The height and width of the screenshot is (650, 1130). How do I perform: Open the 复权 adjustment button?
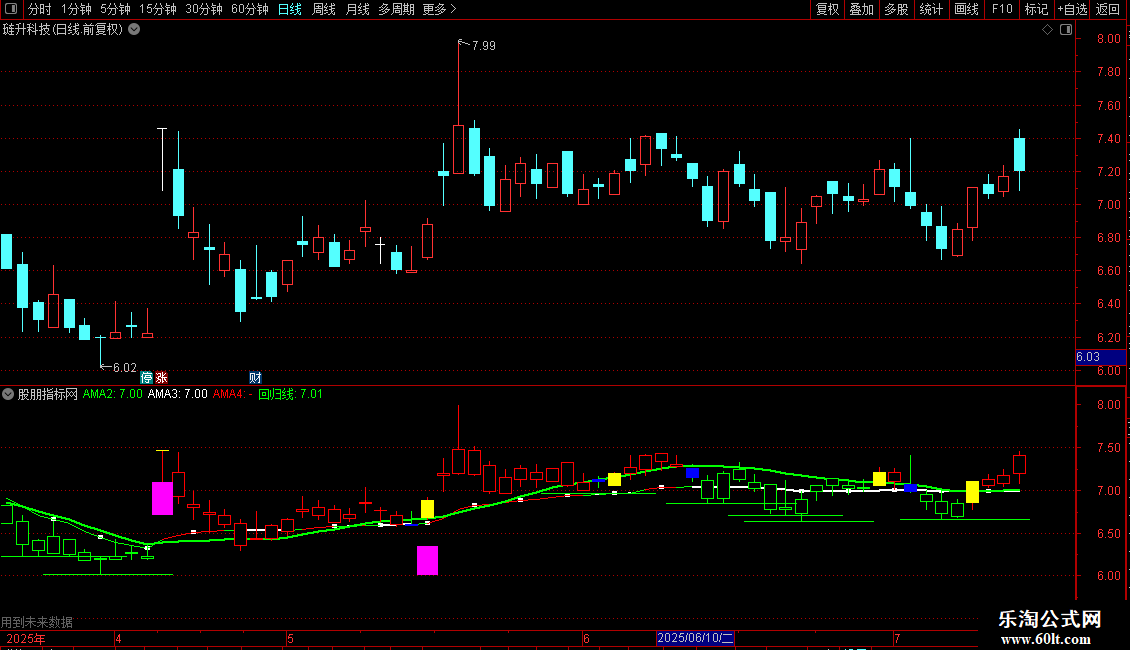tap(827, 9)
